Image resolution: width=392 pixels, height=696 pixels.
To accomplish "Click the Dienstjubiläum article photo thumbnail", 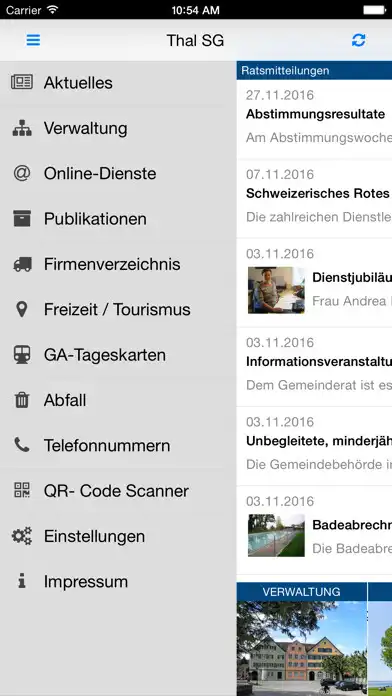I will (276, 290).
